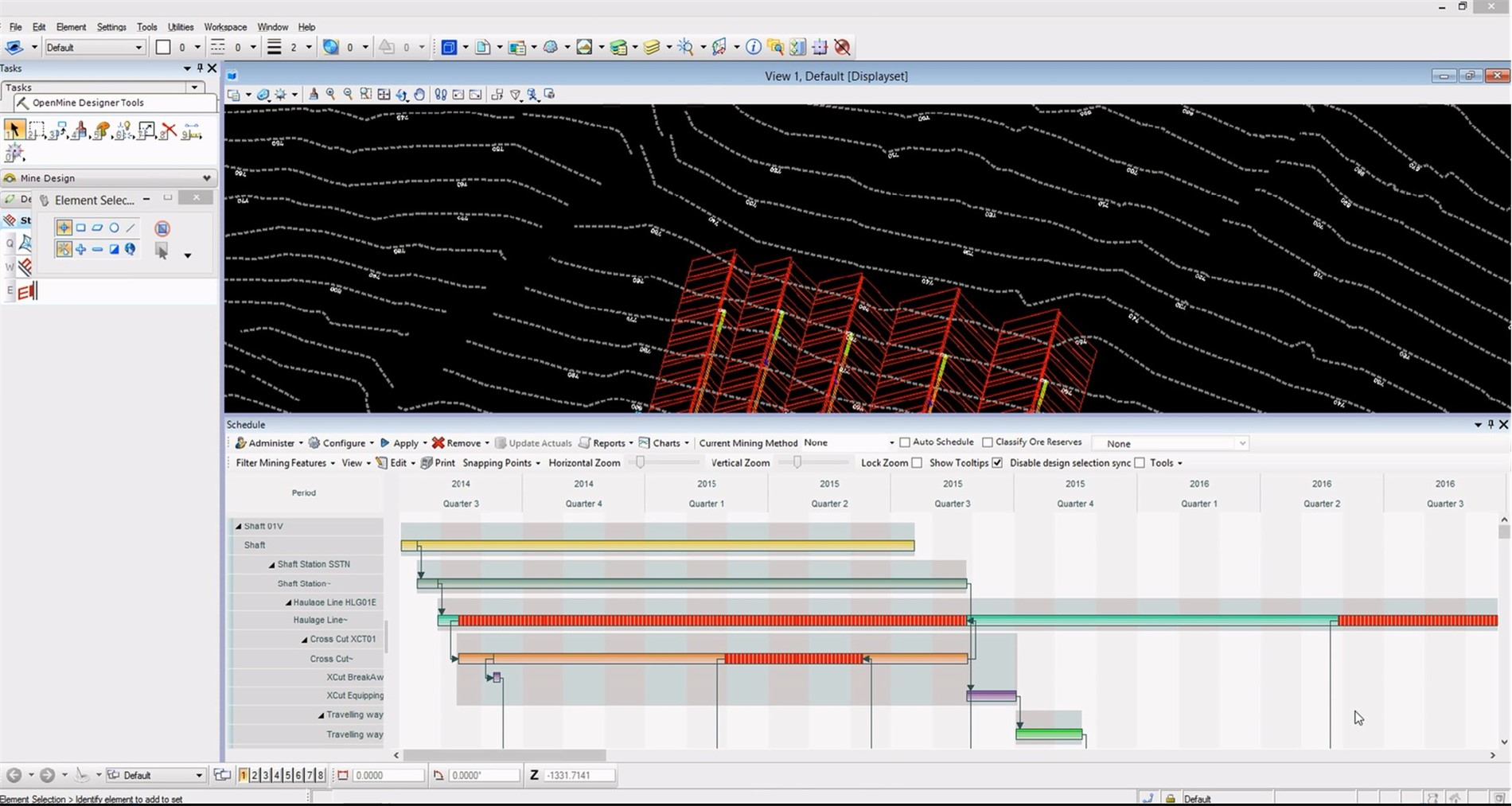
Task: Choose the Circle selection method in Element Selection
Action: pyautogui.click(x=114, y=228)
